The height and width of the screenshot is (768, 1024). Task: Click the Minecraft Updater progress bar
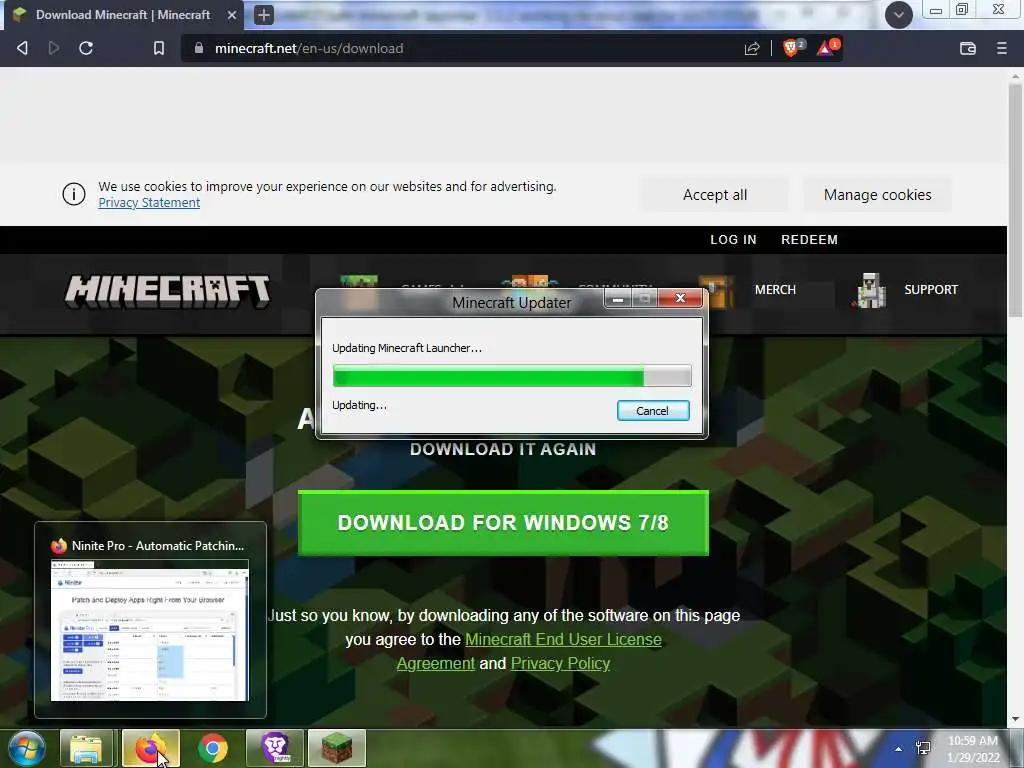[x=512, y=376]
